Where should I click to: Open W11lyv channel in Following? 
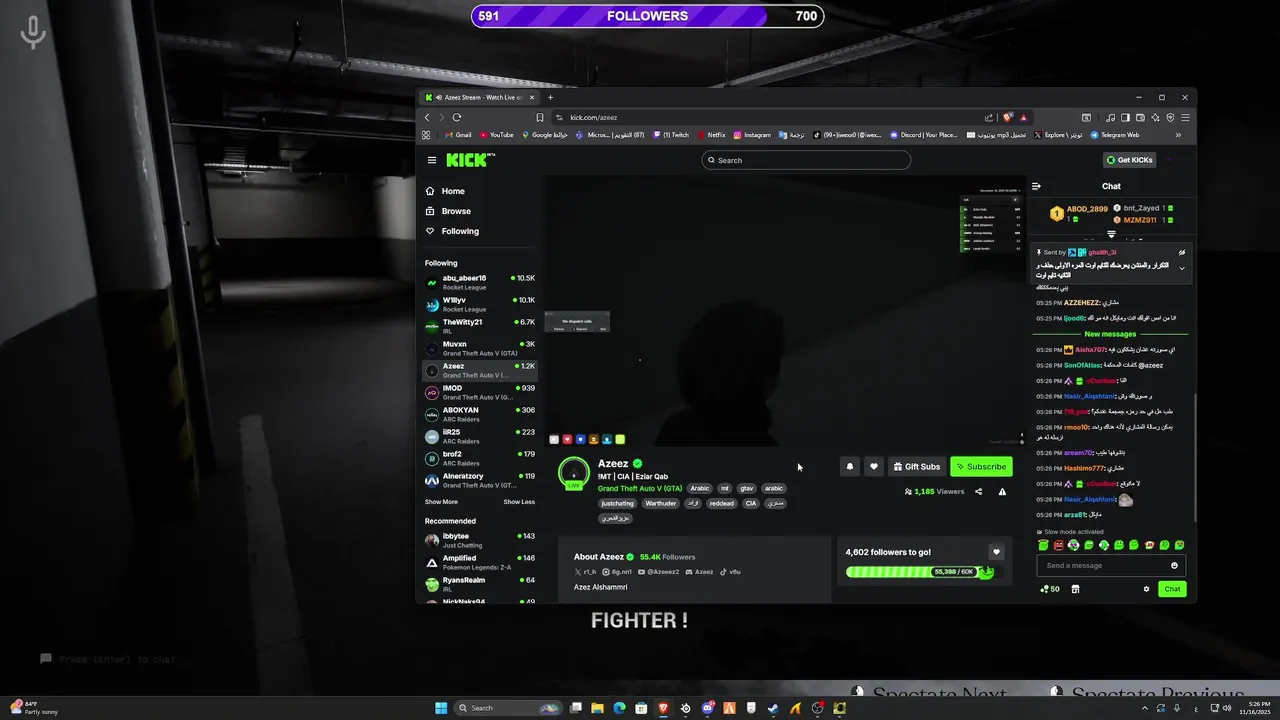point(480,304)
